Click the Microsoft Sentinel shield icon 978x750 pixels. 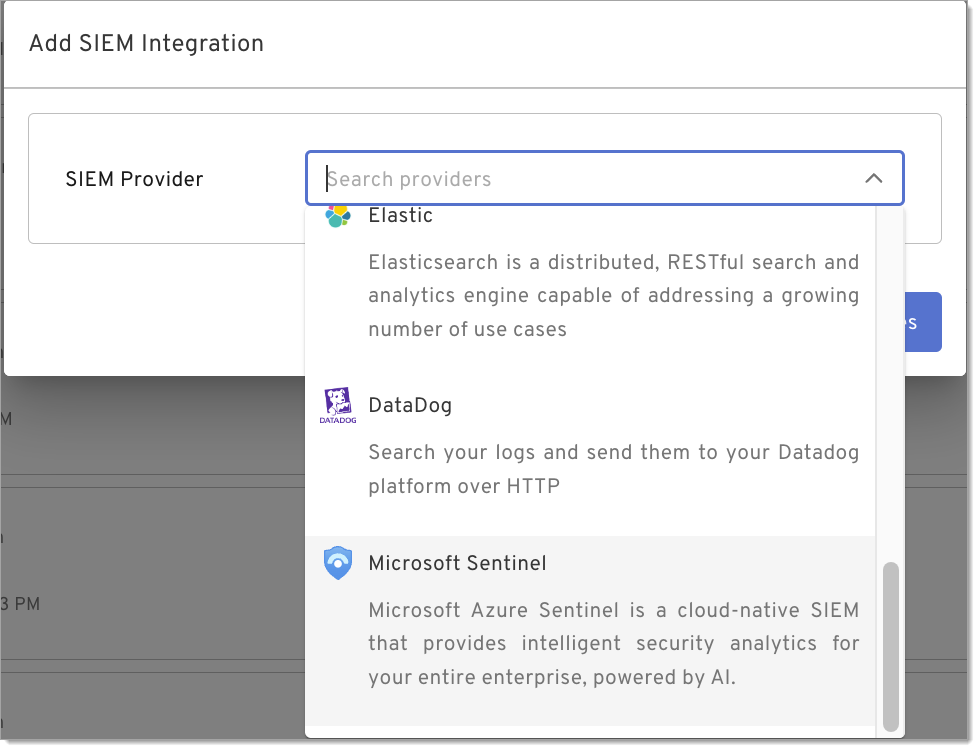(x=338, y=563)
